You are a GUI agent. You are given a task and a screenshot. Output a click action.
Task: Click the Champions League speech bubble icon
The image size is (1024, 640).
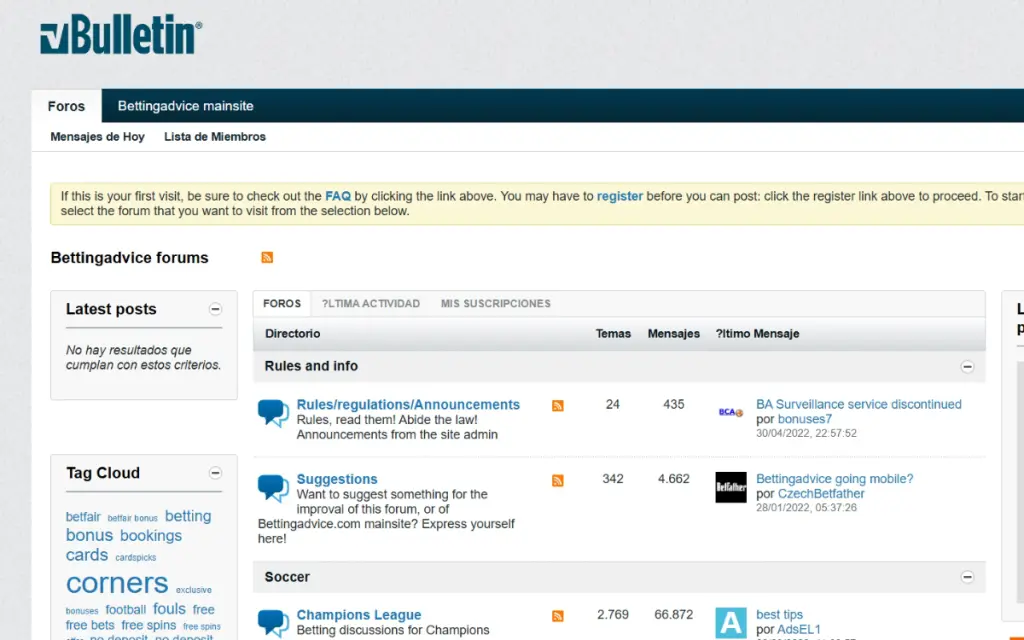(273, 623)
